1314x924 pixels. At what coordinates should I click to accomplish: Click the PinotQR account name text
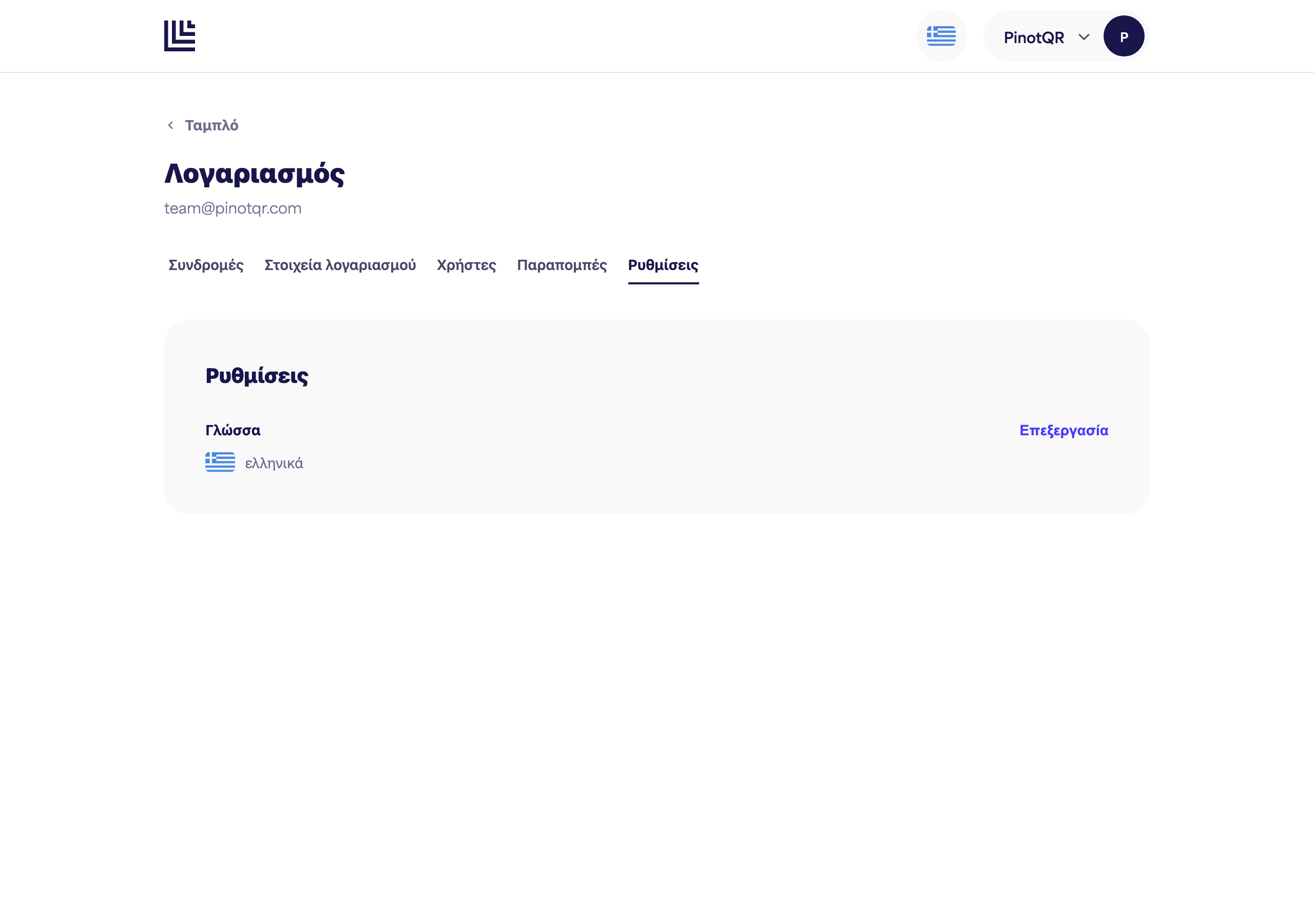[1034, 38]
